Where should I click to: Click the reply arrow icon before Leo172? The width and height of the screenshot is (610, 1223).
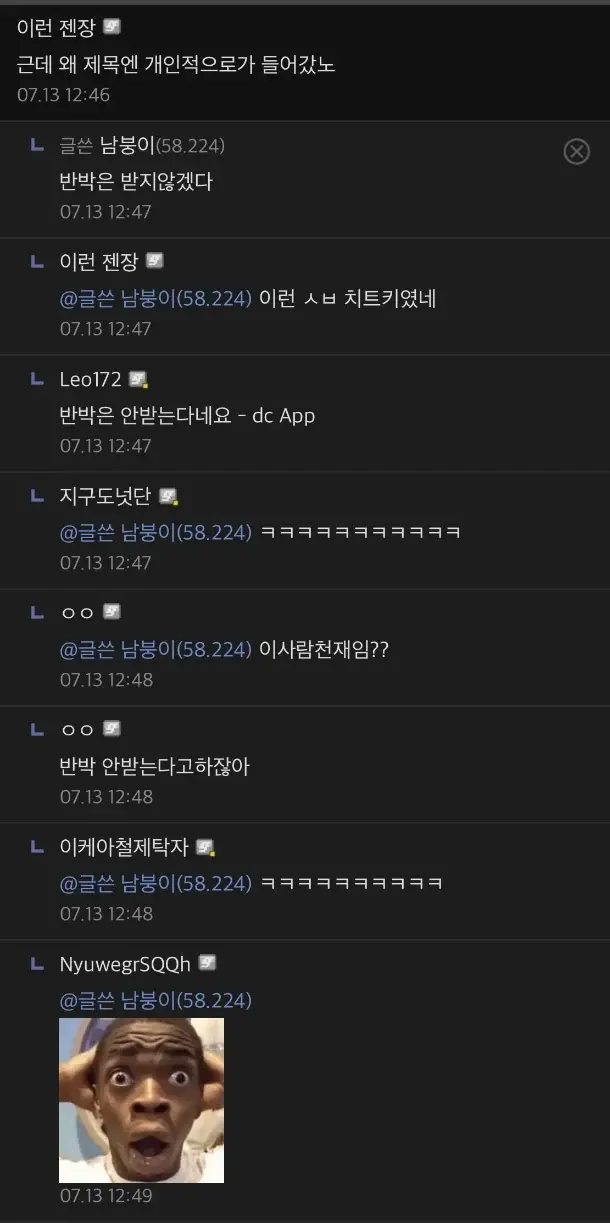click(37, 379)
